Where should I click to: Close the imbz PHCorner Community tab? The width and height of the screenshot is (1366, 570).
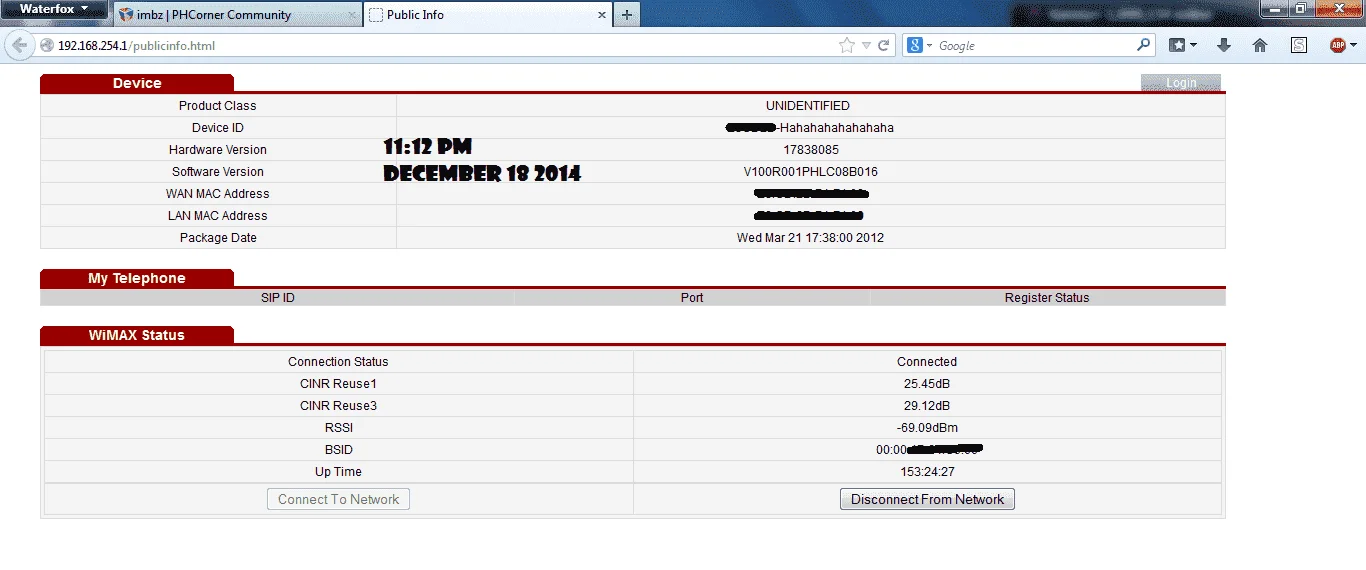352,15
